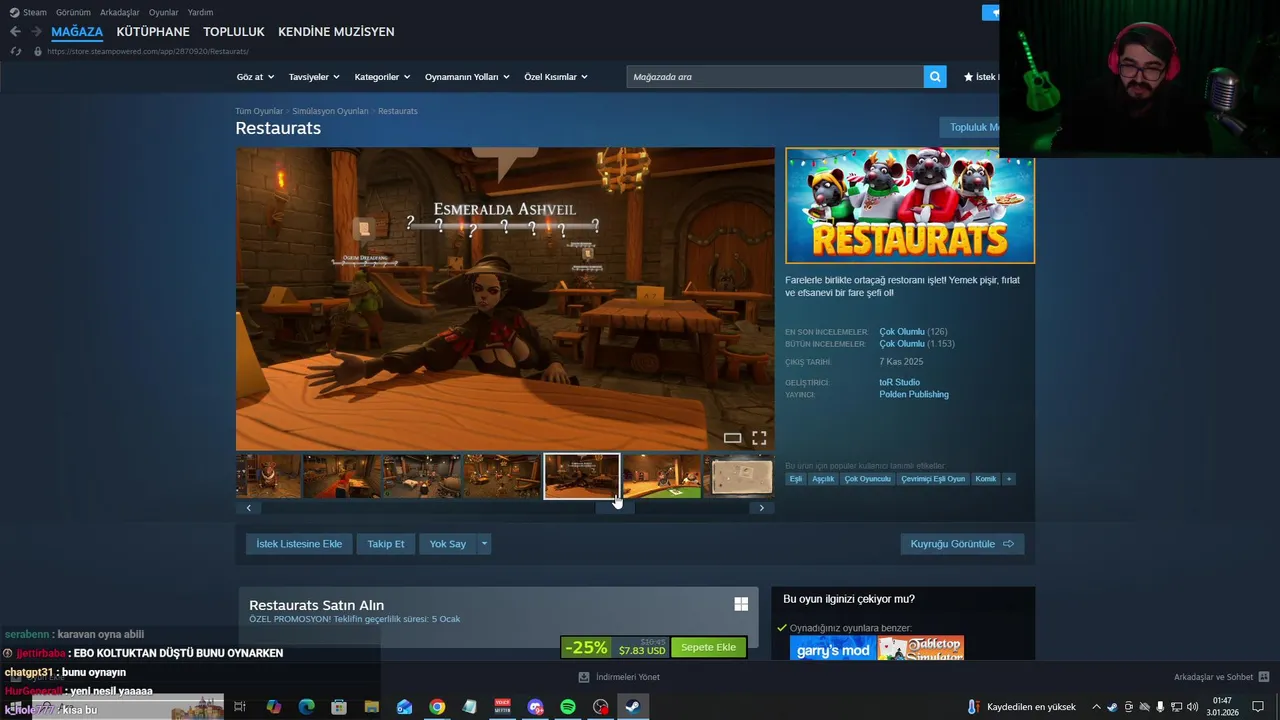Click the Çevrimiçi Eşli Oyun tag
This screenshot has width=1280, height=720.
933,479
